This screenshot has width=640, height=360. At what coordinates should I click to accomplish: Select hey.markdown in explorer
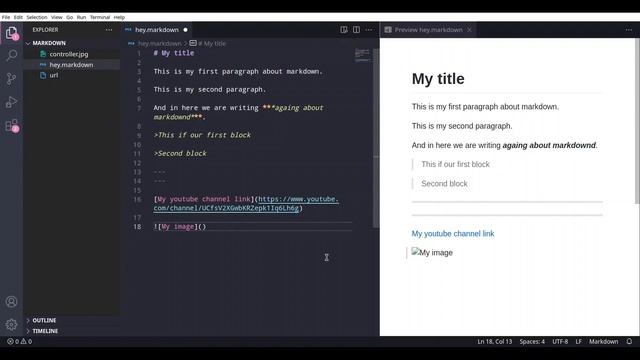(72, 64)
